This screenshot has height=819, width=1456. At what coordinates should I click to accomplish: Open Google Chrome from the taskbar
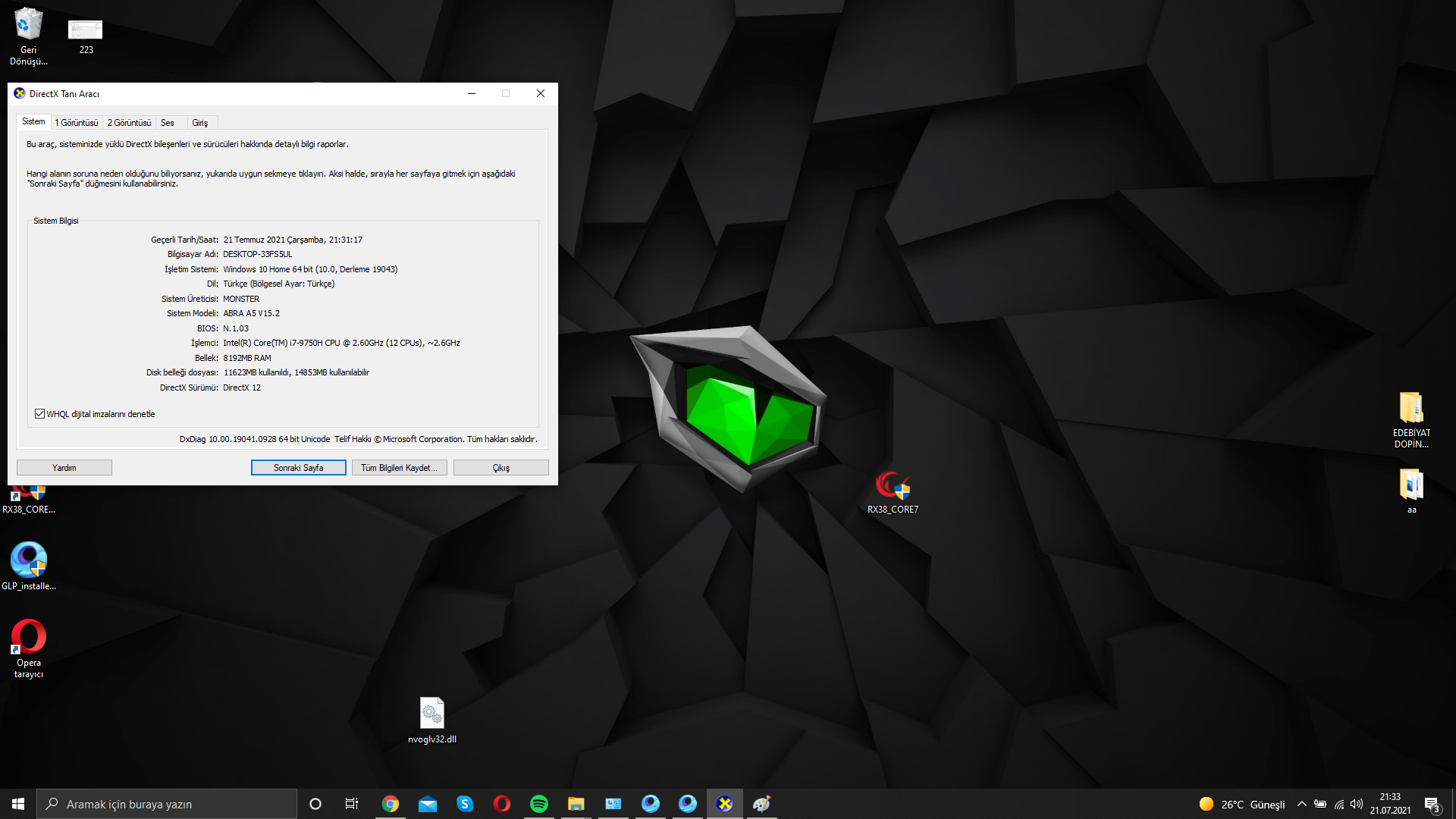tap(391, 804)
